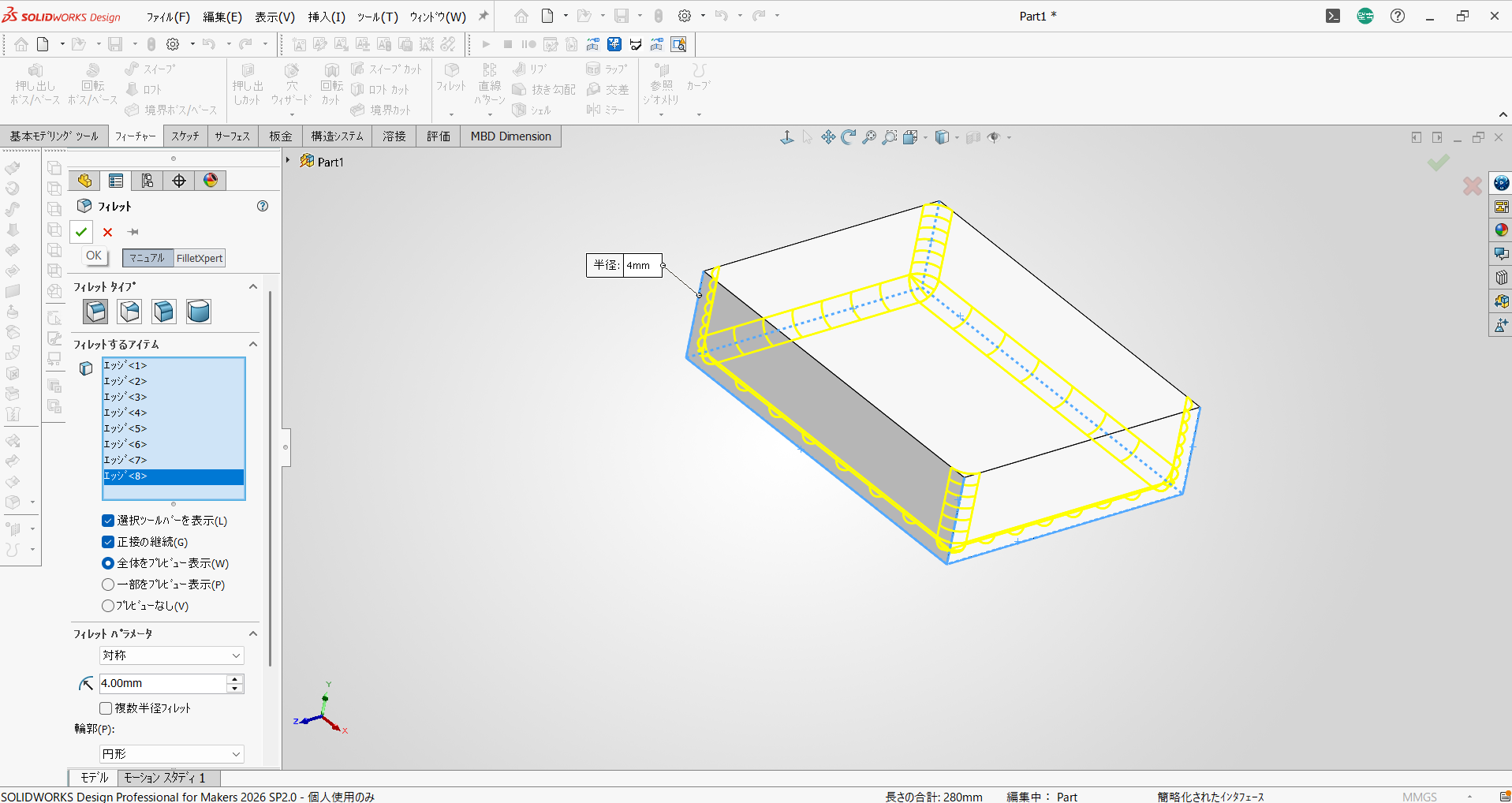The width and height of the screenshot is (1512, 803).
Task: Open DisplayManager color wheel tab
Action: [x=211, y=181]
